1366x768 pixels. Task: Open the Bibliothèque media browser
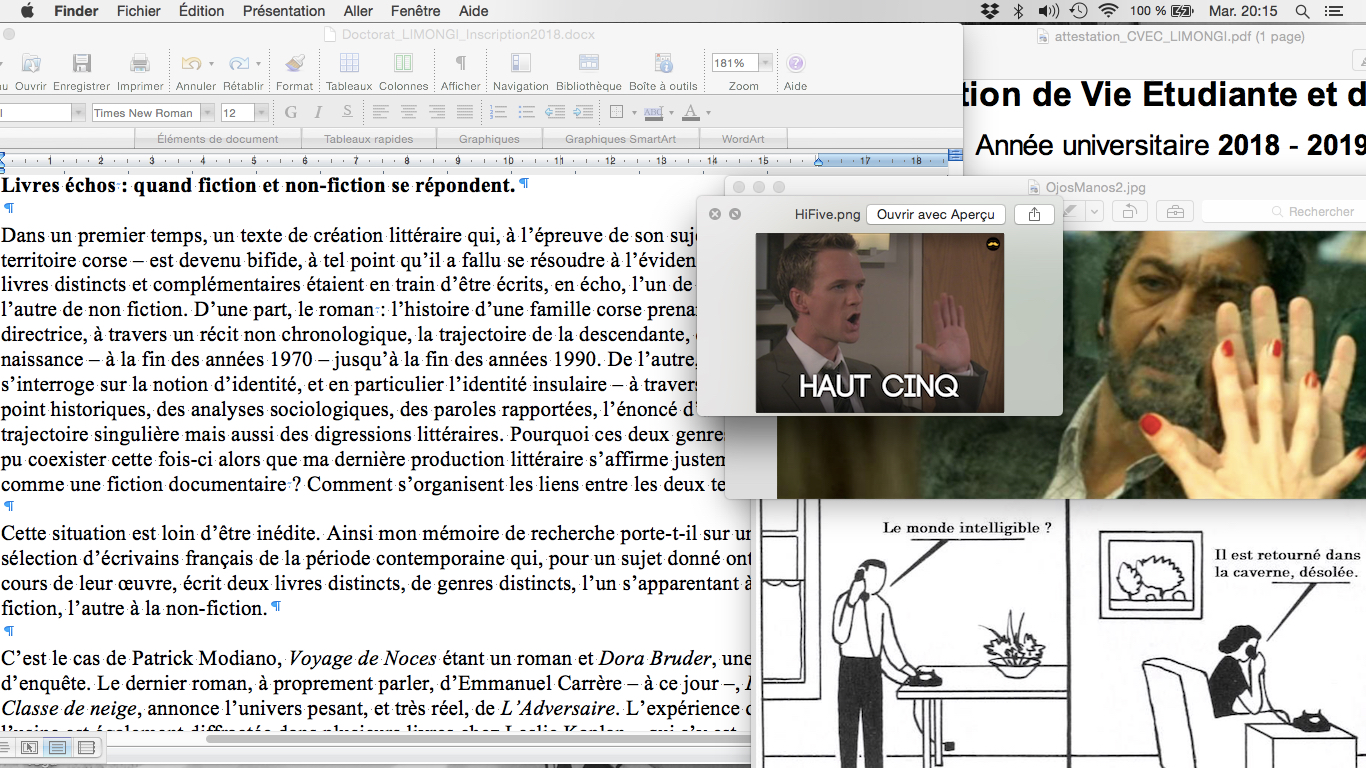pyautogui.click(x=588, y=64)
